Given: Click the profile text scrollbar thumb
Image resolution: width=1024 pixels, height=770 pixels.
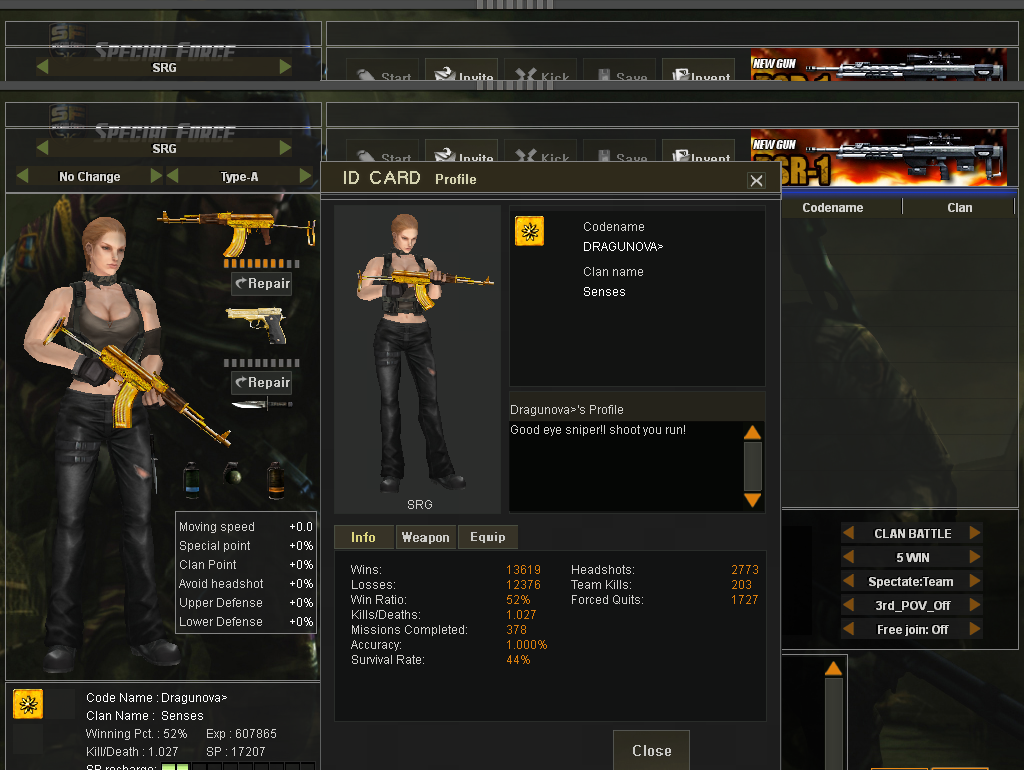Looking at the screenshot, I should click(x=752, y=466).
